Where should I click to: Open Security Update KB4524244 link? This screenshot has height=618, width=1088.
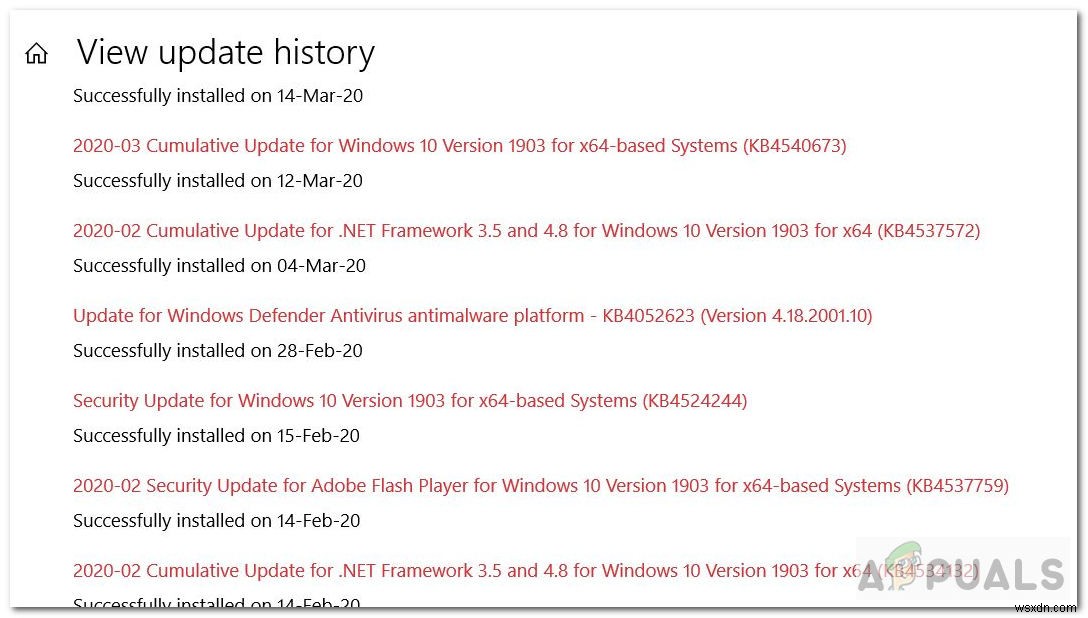(409, 400)
